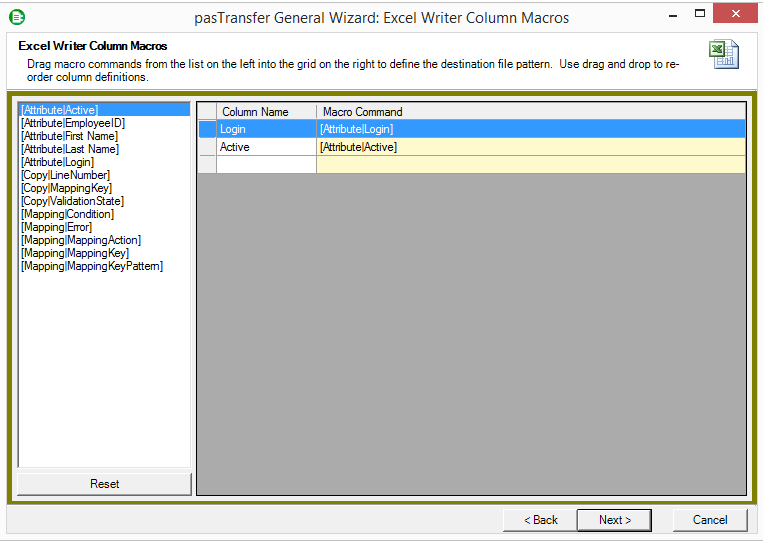Go back with the Back button

tap(538, 520)
